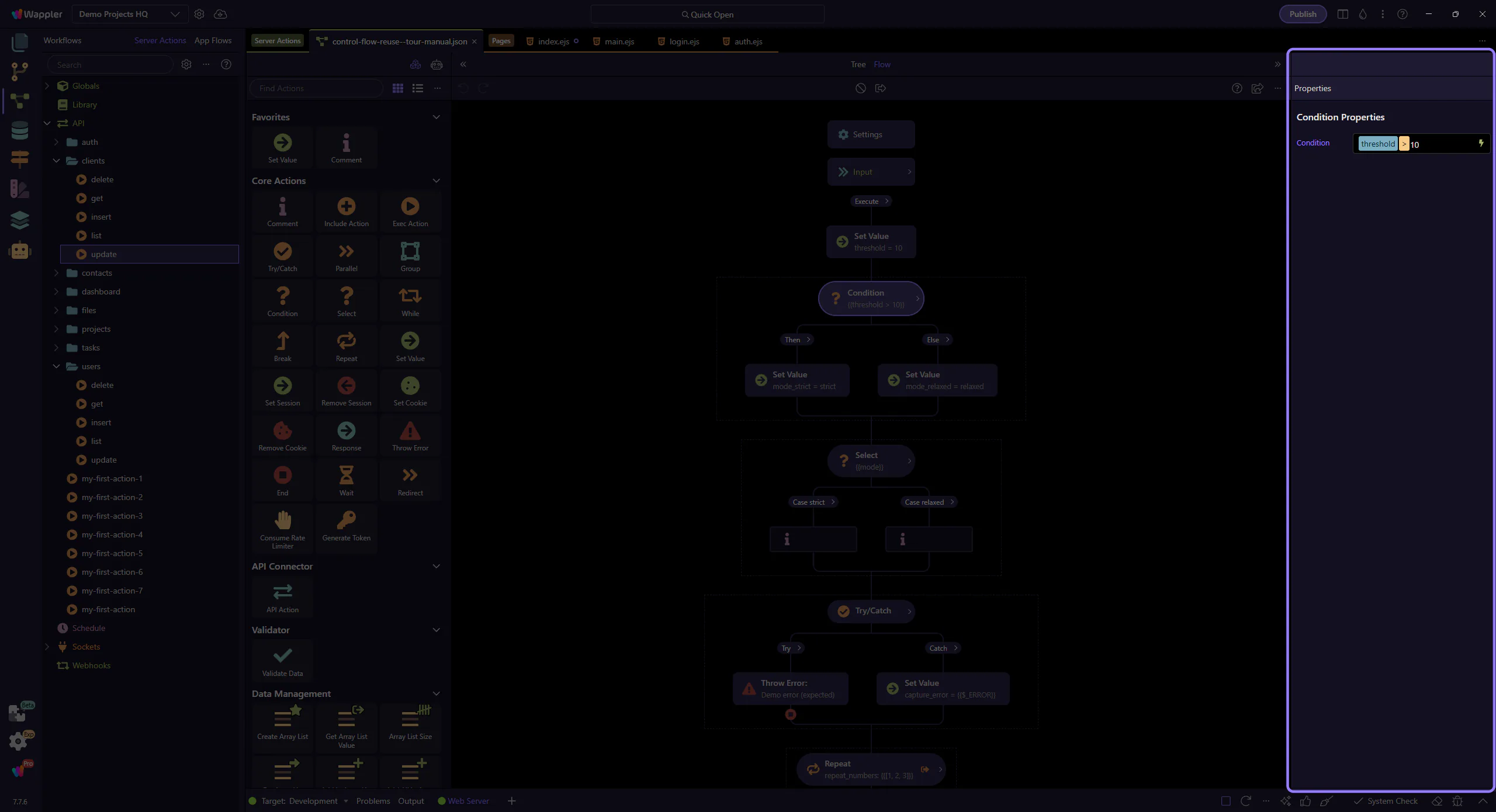The image size is (1496, 812).
Task: Click the orange greater-than operator chip
Action: (x=1404, y=144)
